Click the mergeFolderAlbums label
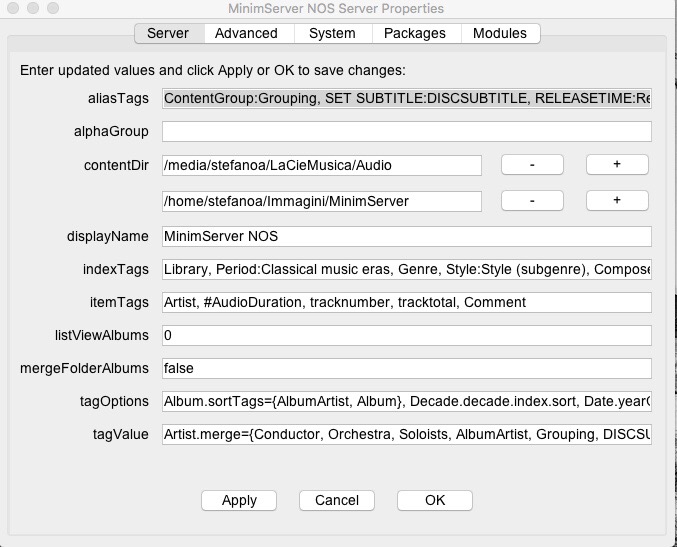 coord(84,368)
